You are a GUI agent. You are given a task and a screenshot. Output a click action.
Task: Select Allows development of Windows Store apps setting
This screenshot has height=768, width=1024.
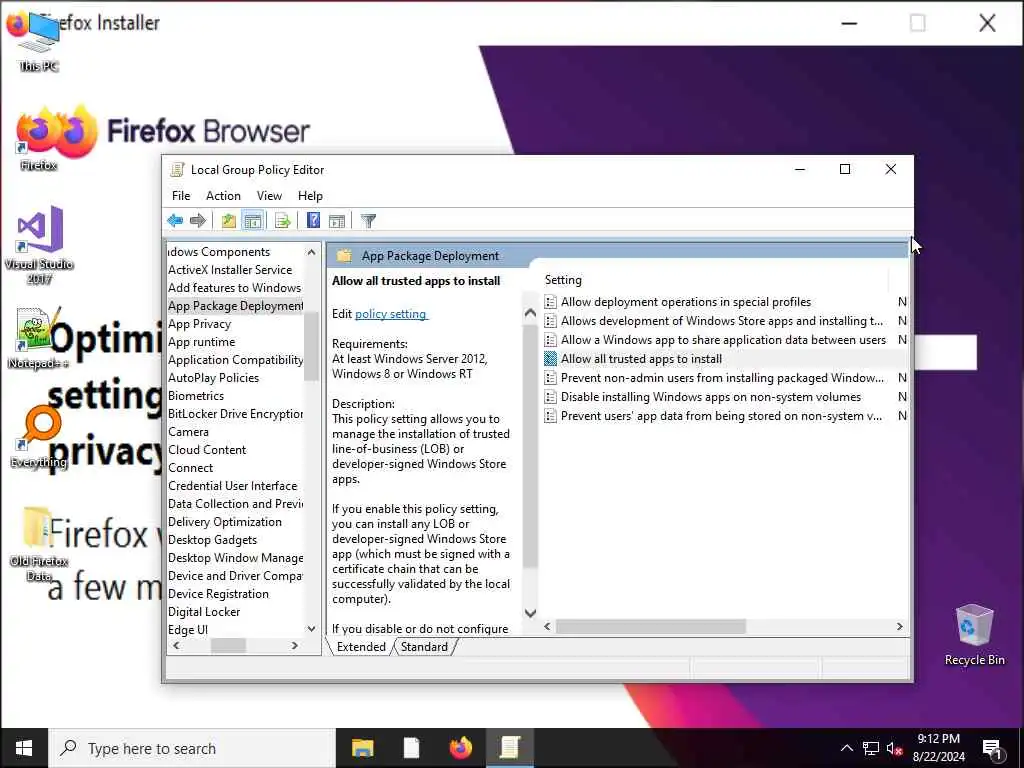click(x=722, y=321)
